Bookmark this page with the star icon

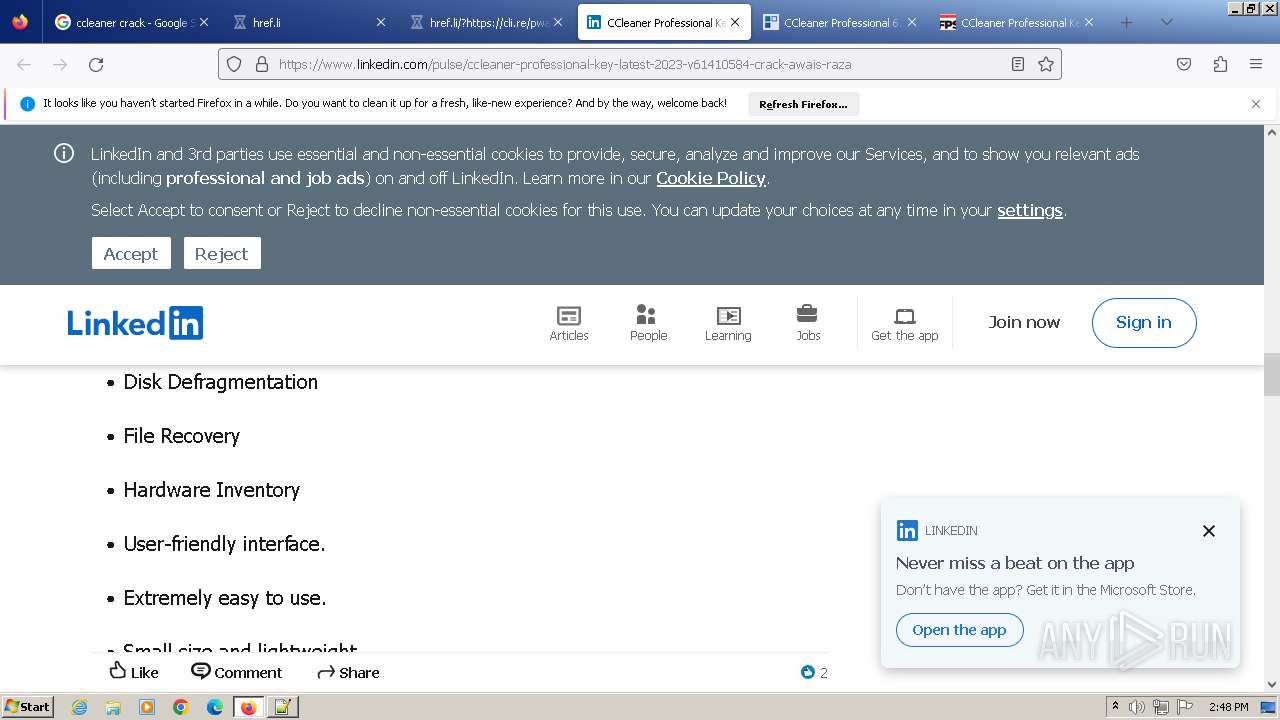[x=1046, y=64]
